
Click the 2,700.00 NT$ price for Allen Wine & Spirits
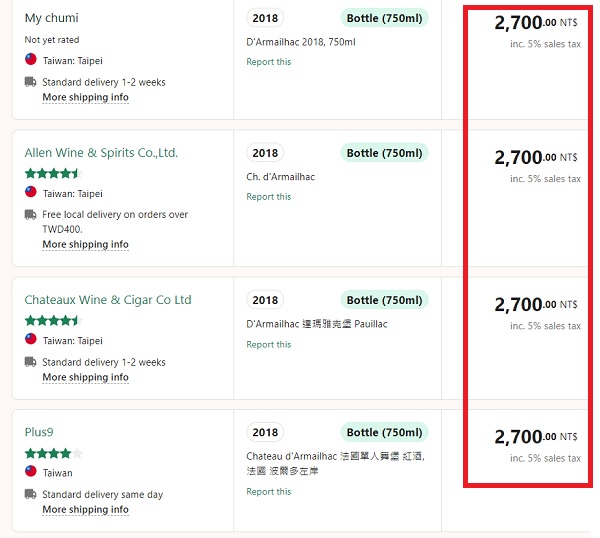536,157
